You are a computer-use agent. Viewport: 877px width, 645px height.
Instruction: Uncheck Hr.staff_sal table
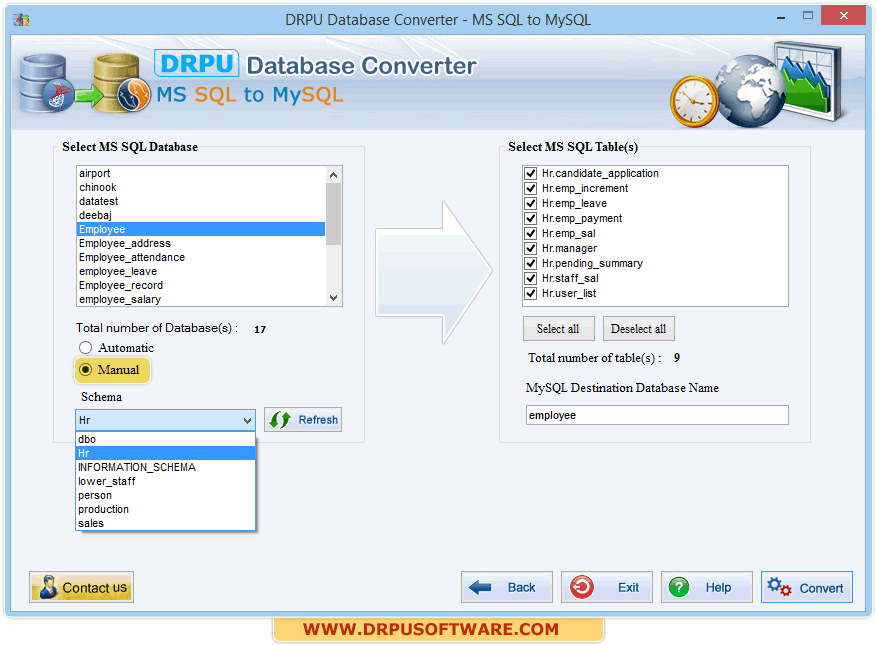click(x=531, y=279)
